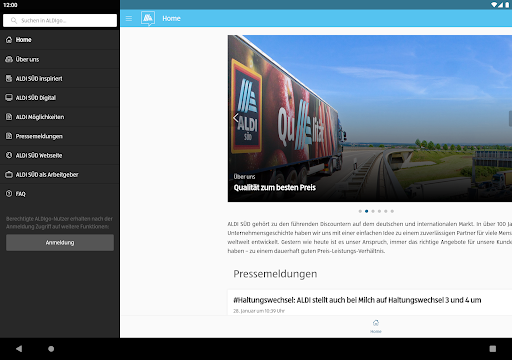Click the article date '28. Januar um 10:39 Uhr'
Image resolution: width=512 pixels, height=360 pixels.
click(x=259, y=311)
